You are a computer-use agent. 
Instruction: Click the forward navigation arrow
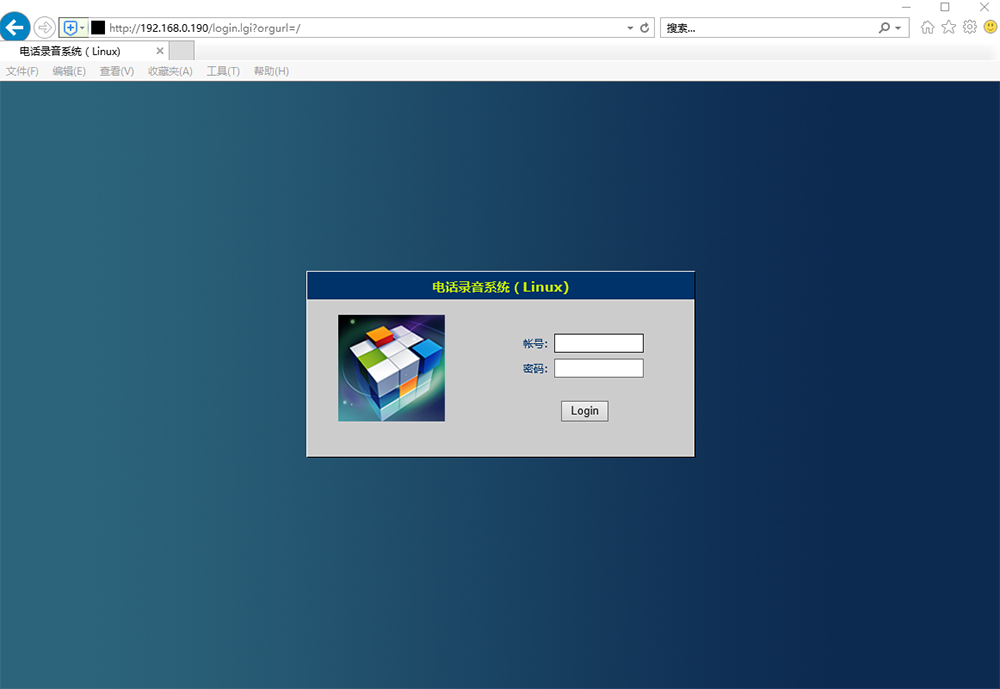(x=44, y=27)
